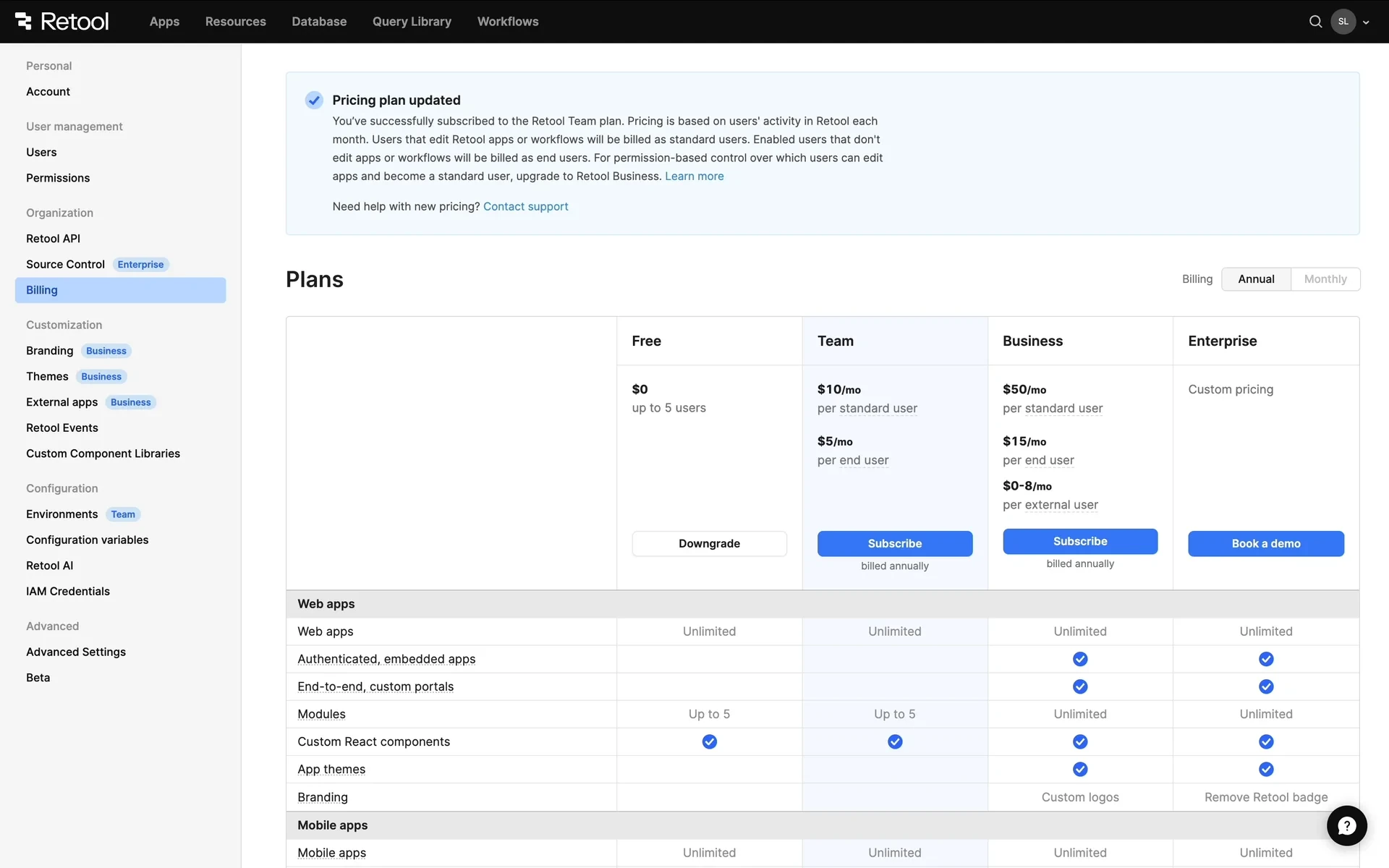This screenshot has width=1389, height=868.
Task: Click Enterprise checkmark for End-to-end, custom portals
Action: click(x=1266, y=686)
